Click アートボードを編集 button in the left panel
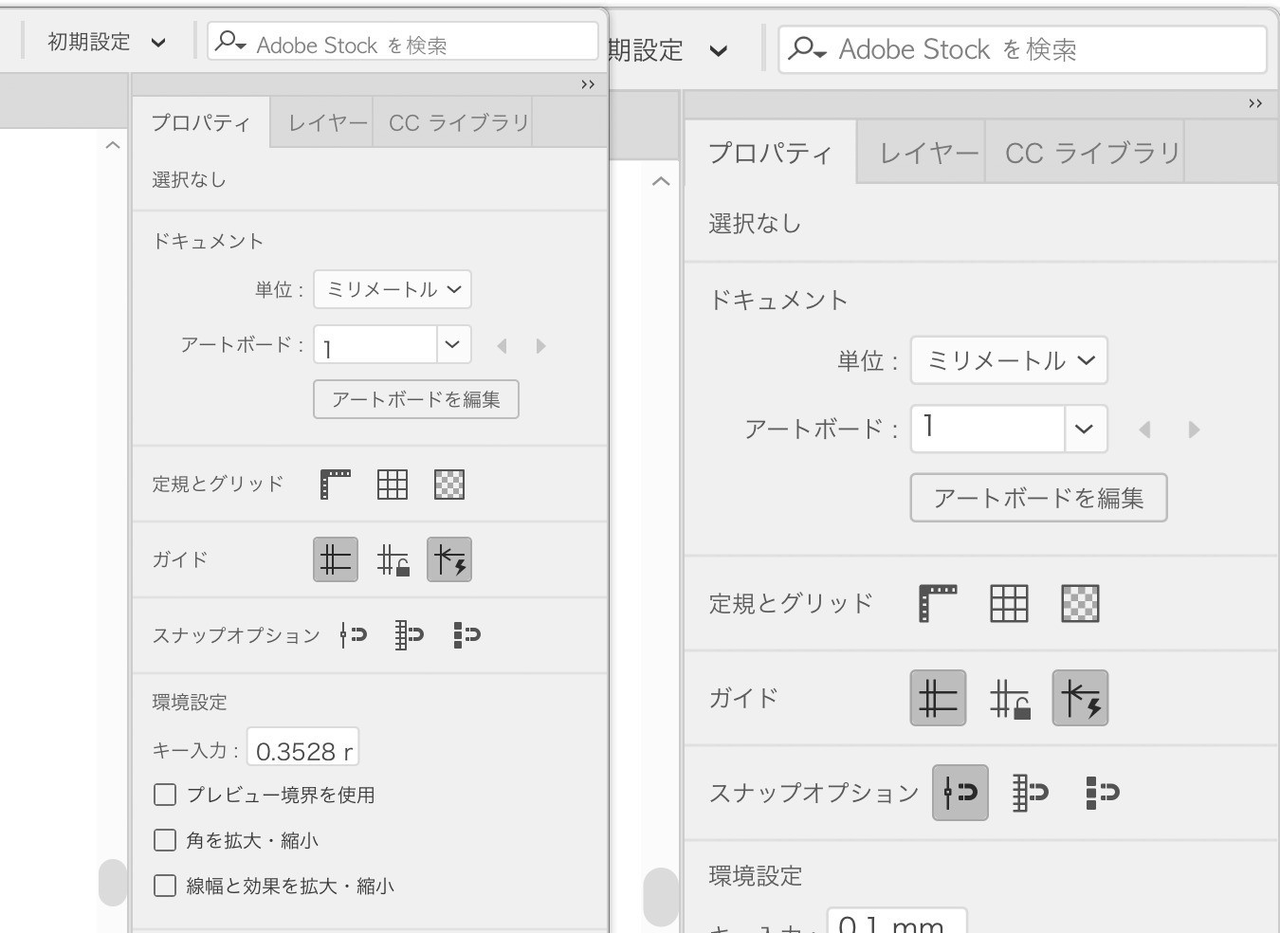Screen dimensions: 1280x933 pos(416,399)
